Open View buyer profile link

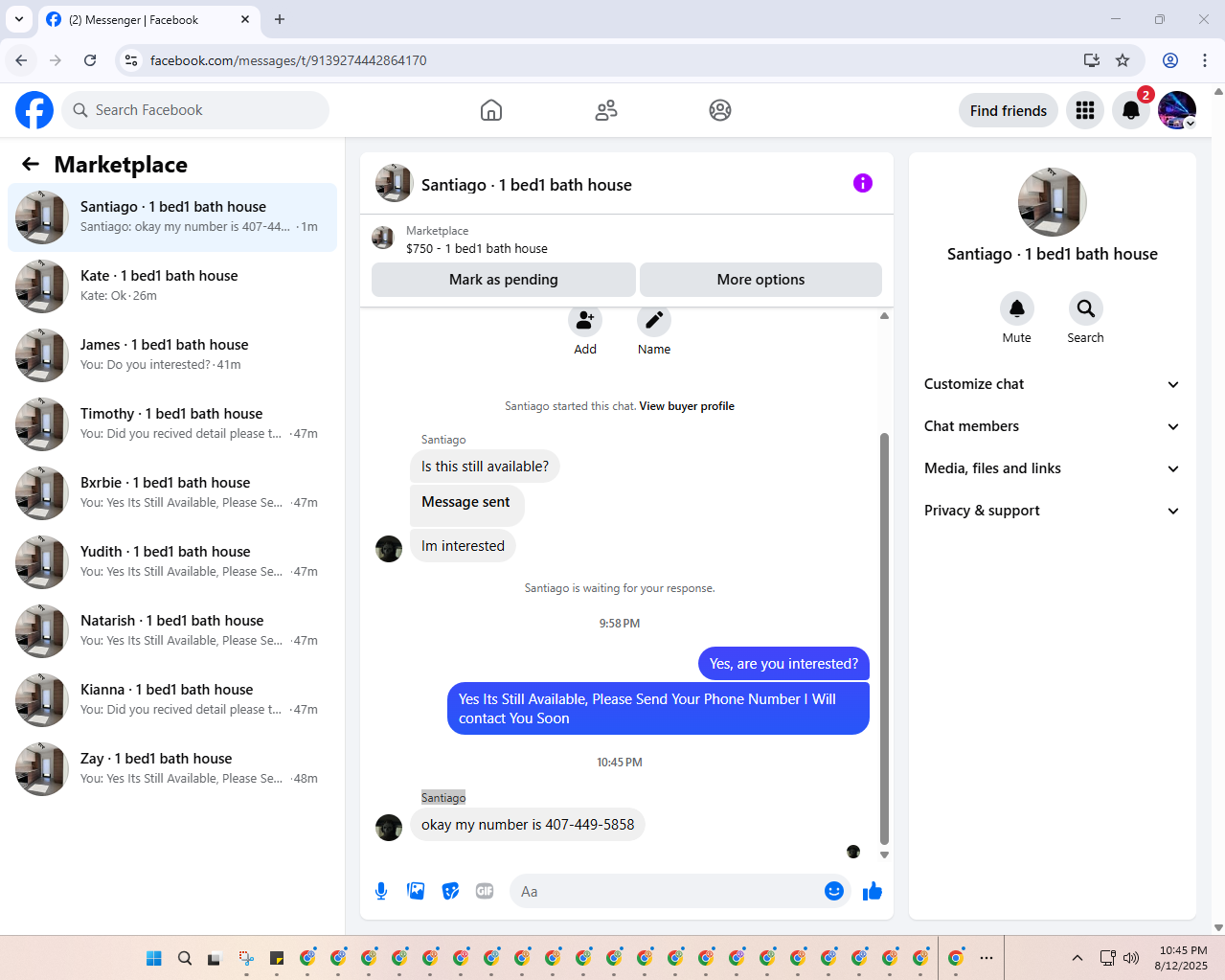687,406
